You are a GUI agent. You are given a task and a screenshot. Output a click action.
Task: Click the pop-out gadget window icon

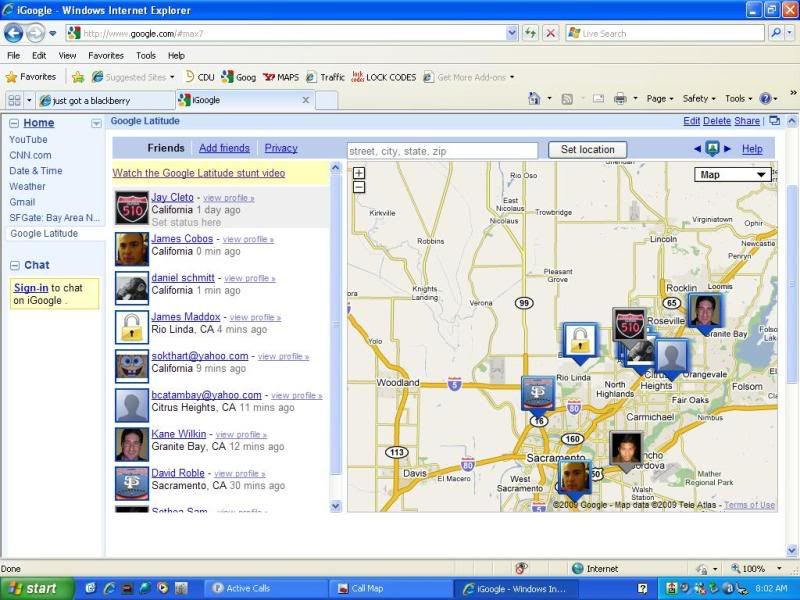[x=774, y=121]
